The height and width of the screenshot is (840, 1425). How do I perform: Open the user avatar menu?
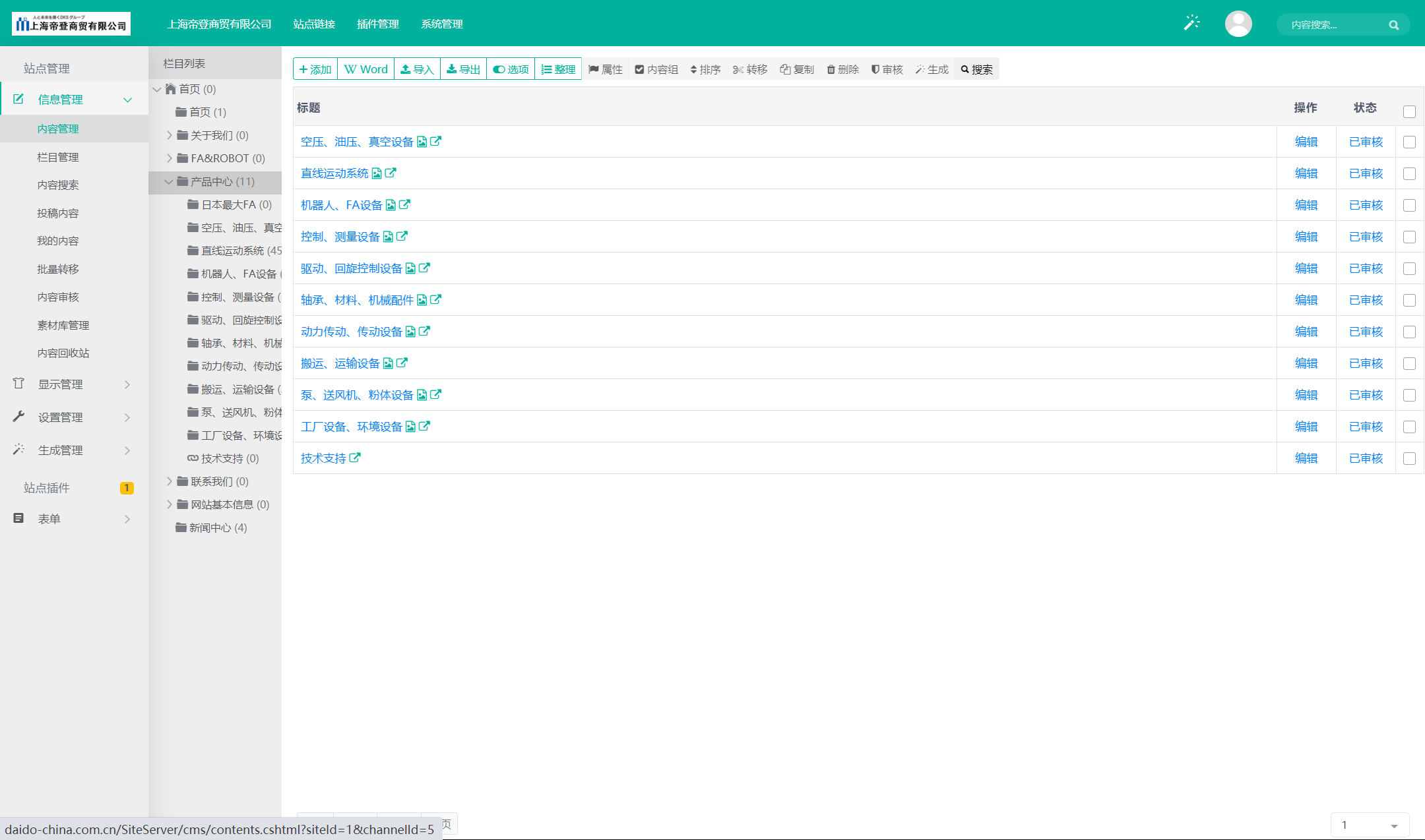pyautogui.click(x=1238, y=24)
